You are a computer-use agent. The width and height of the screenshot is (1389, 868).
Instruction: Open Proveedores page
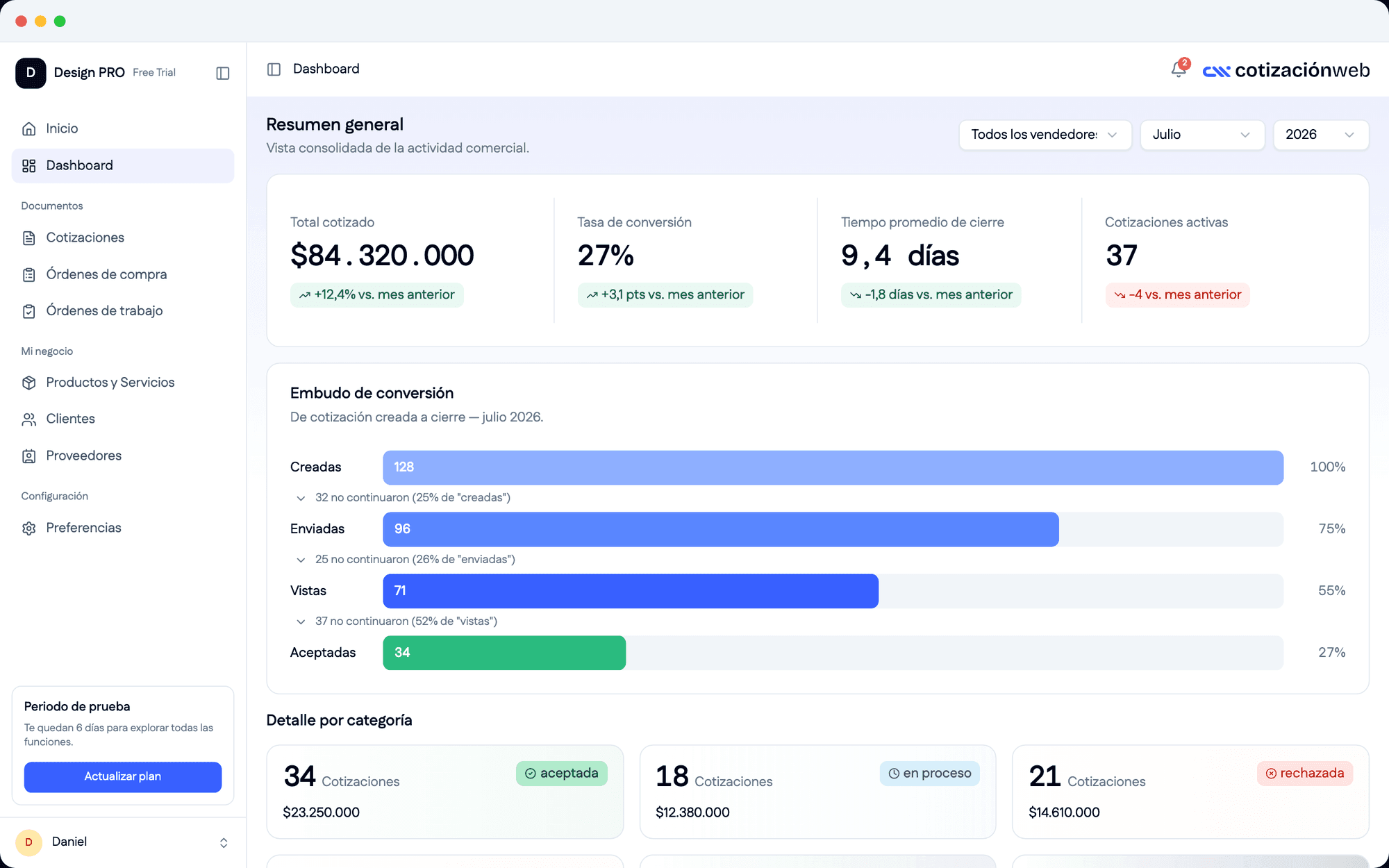coord(123,456)
